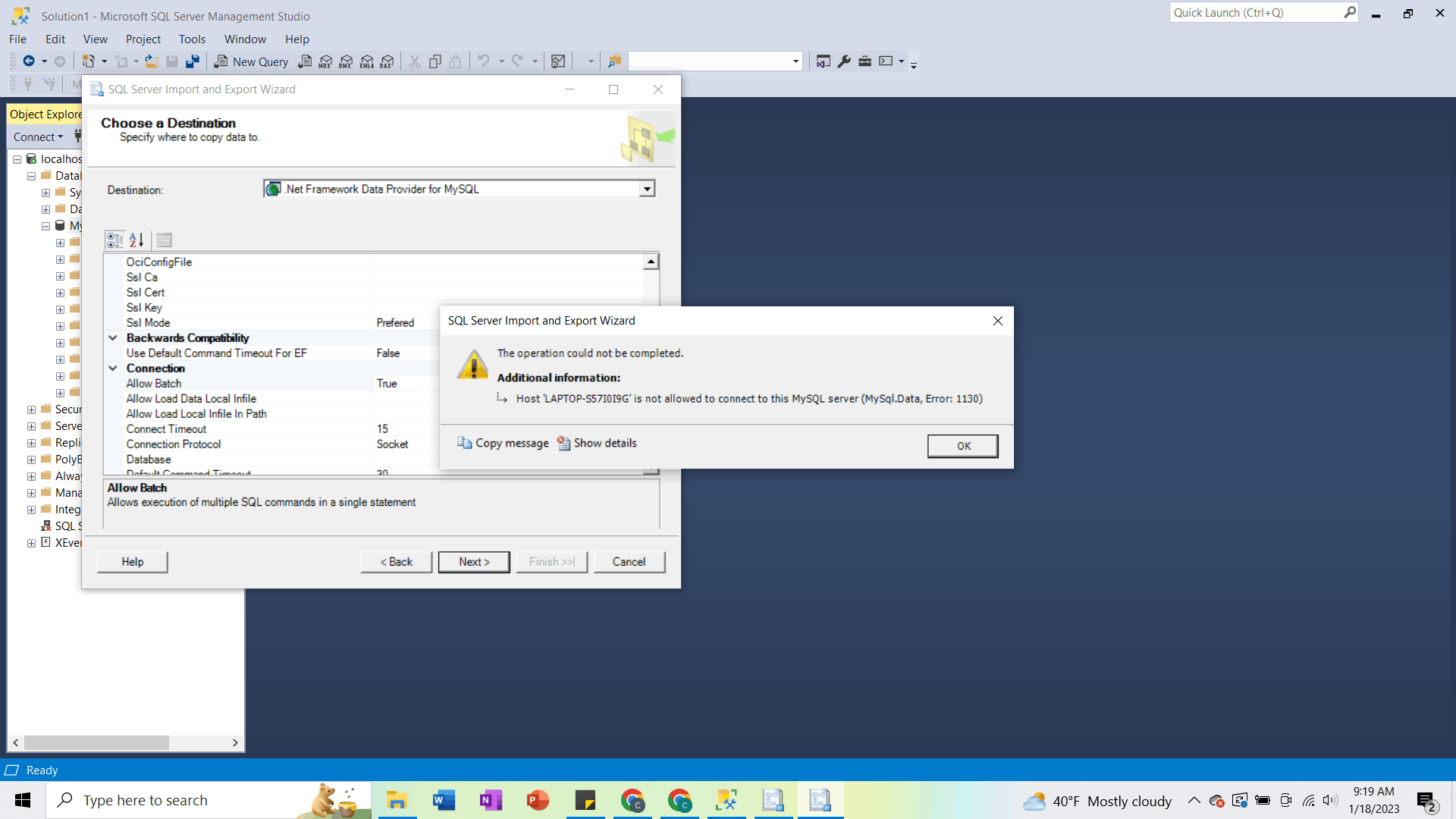Click the Help wizard button
This screenshot has width=1456, height=819.
pos(133,562)
